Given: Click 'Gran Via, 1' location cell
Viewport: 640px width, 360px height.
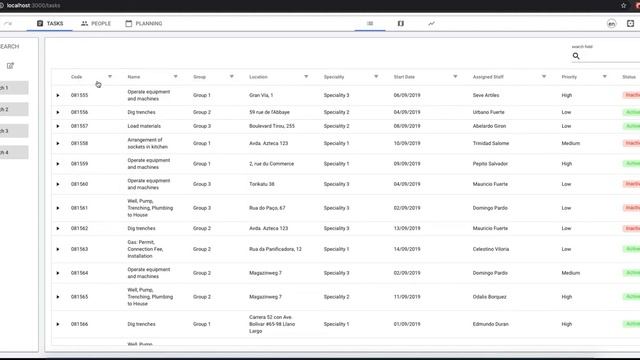Looking at the screenshot, I should click(261, 95).
